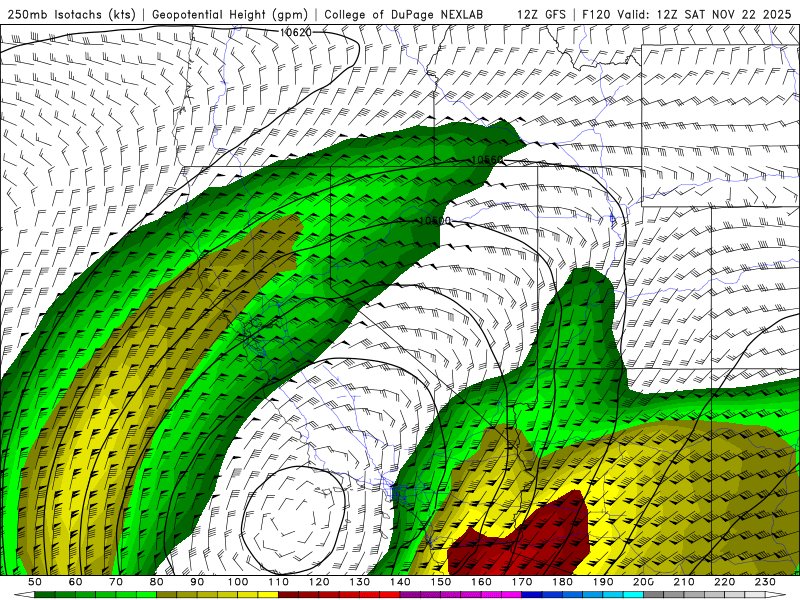Click the 220 knot legend value
This screenshot has height=600, width=800.
click(x=725, y=582)
